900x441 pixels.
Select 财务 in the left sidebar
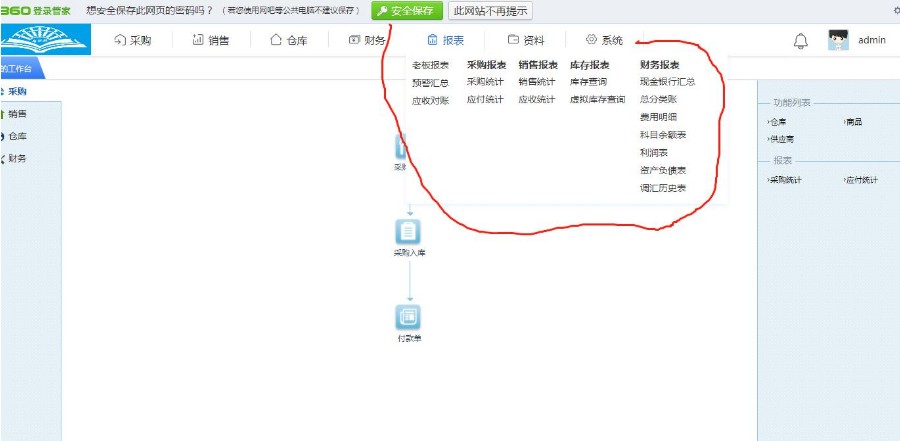(x=17, y=158)
